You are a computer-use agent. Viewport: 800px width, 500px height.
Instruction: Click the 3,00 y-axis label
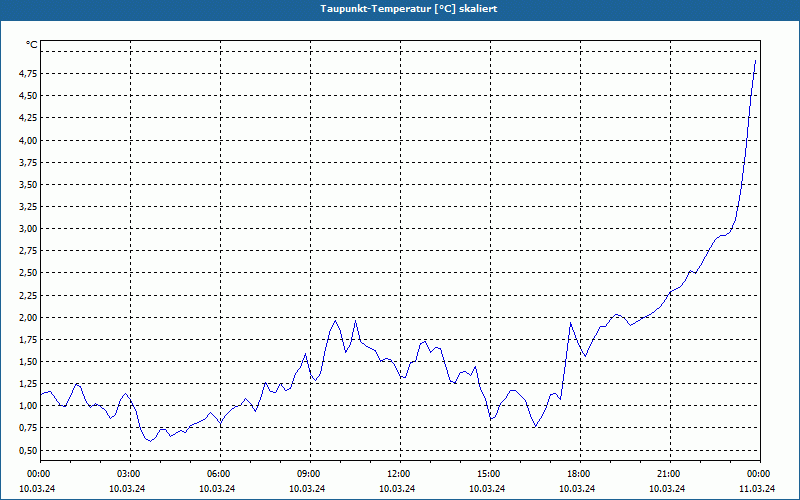click(28, 229)
